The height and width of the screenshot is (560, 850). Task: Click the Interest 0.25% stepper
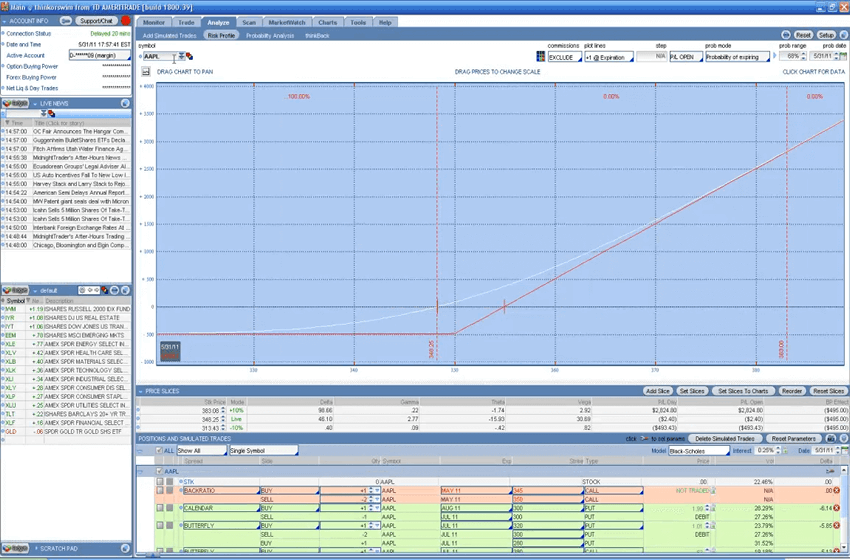pyautogui.click(x=778, y=450)
